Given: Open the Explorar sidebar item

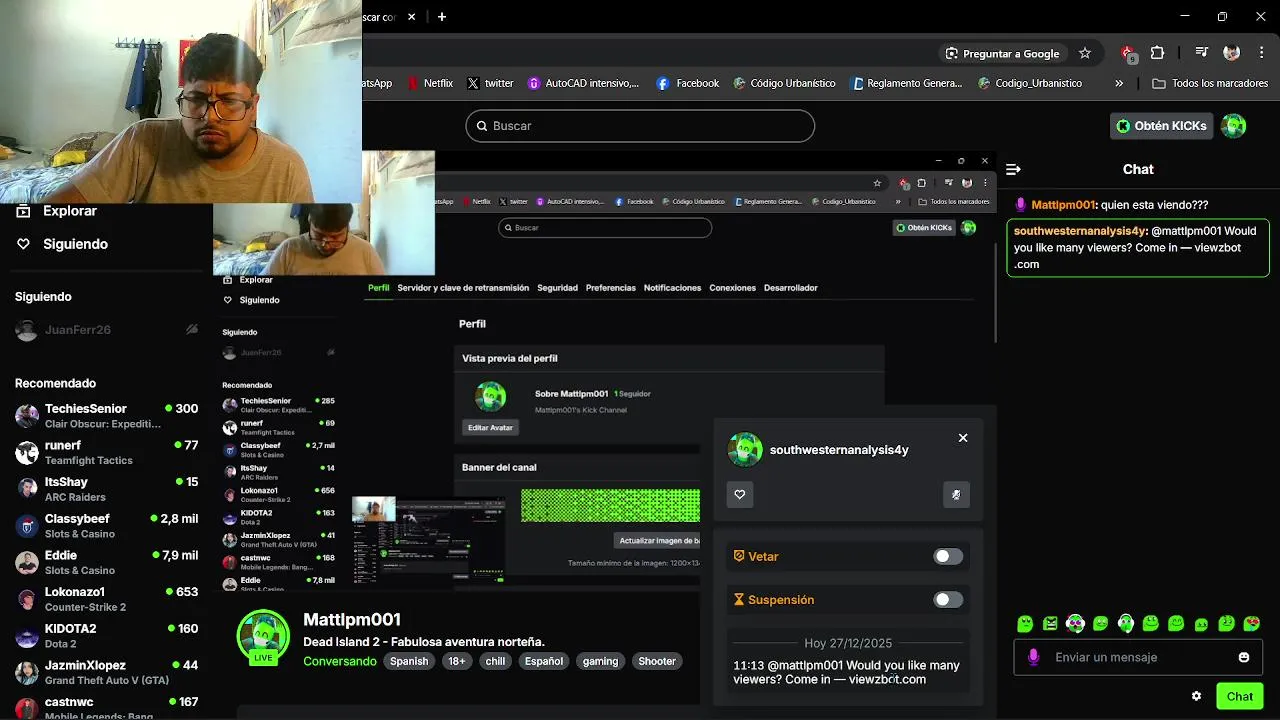Looking at the screenshot, I should pyautogui.click(x=57, y=211).
